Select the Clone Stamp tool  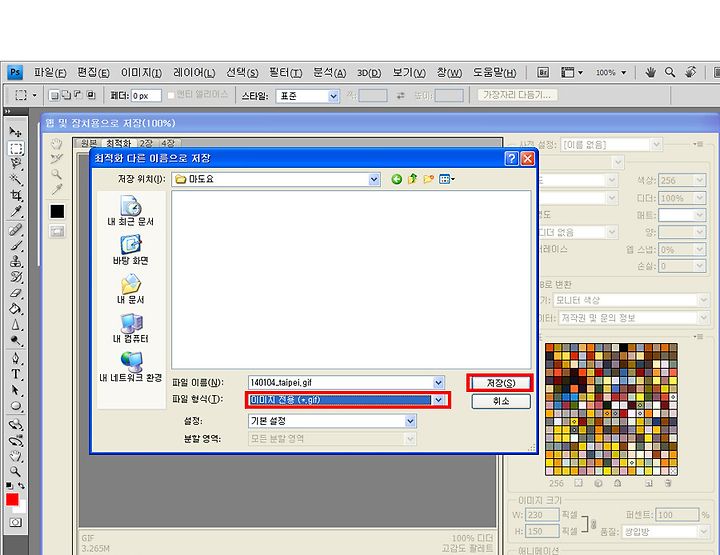[16, 262]
